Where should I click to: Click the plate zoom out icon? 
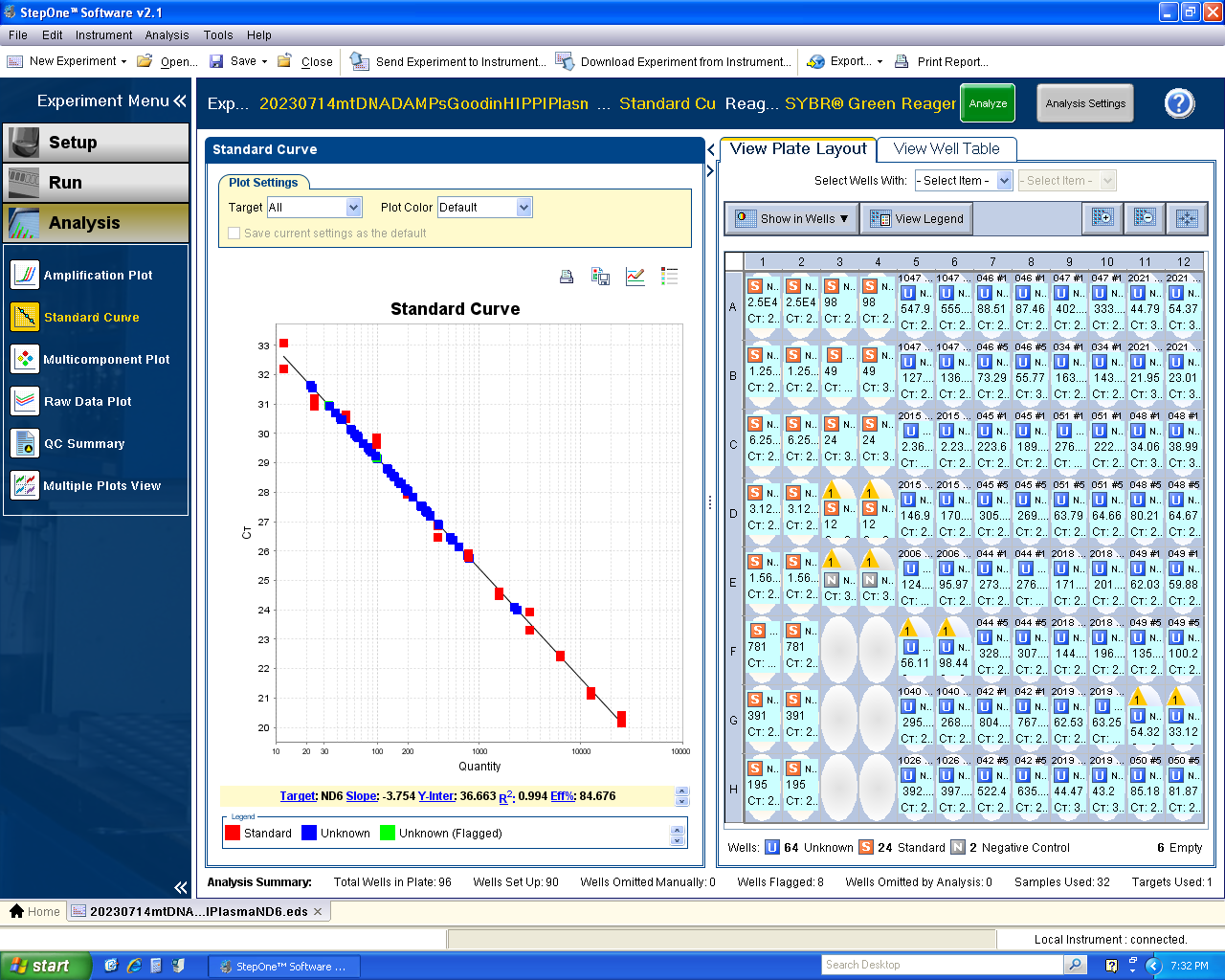coord(1145,218)
